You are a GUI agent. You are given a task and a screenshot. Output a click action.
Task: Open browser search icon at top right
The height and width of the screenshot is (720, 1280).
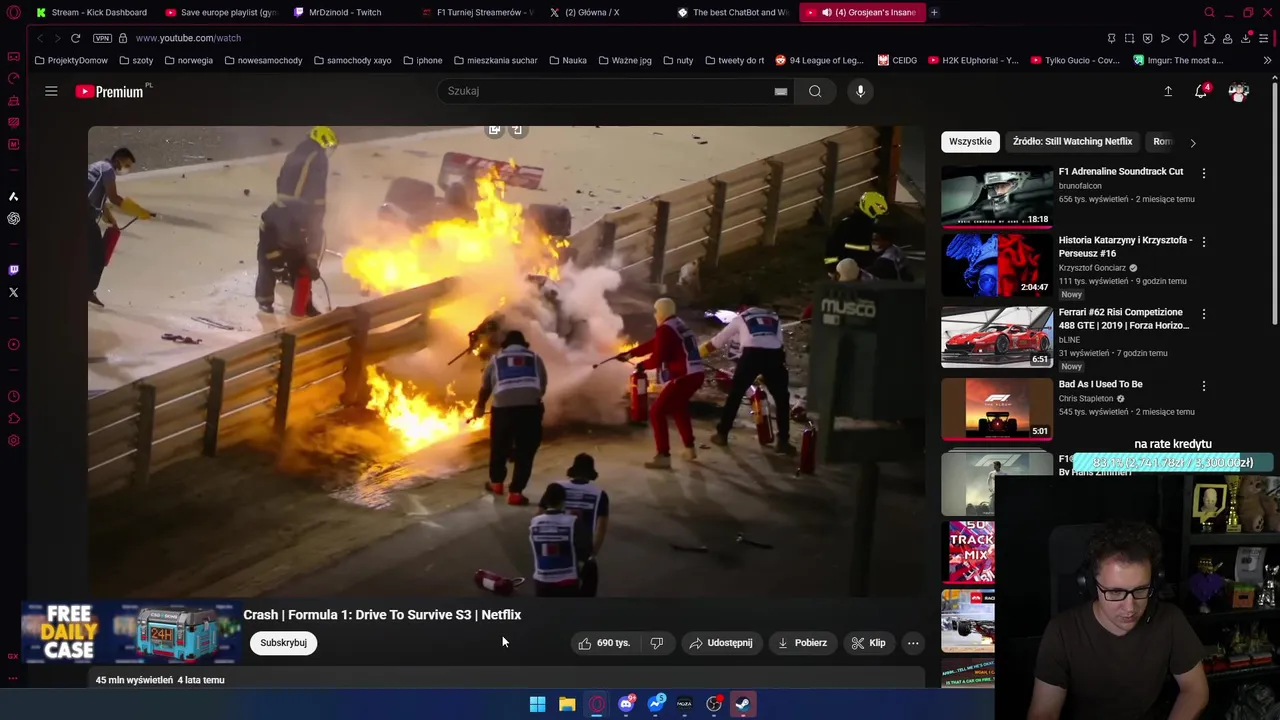click(1209, 12)
